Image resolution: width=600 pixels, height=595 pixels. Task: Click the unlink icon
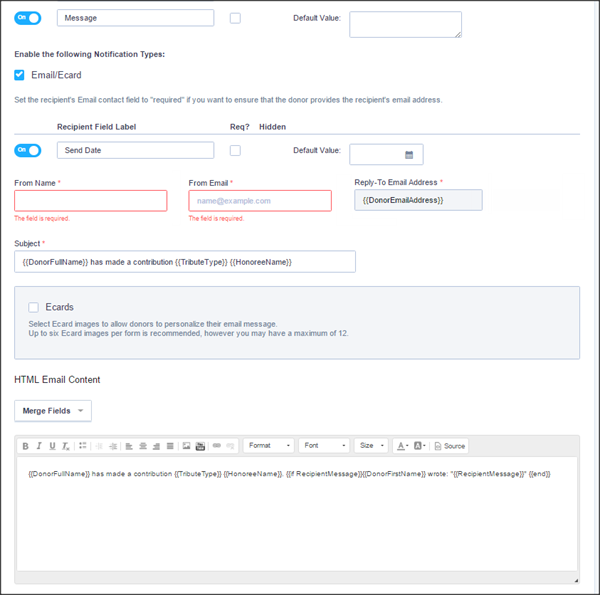coord(230,445)
